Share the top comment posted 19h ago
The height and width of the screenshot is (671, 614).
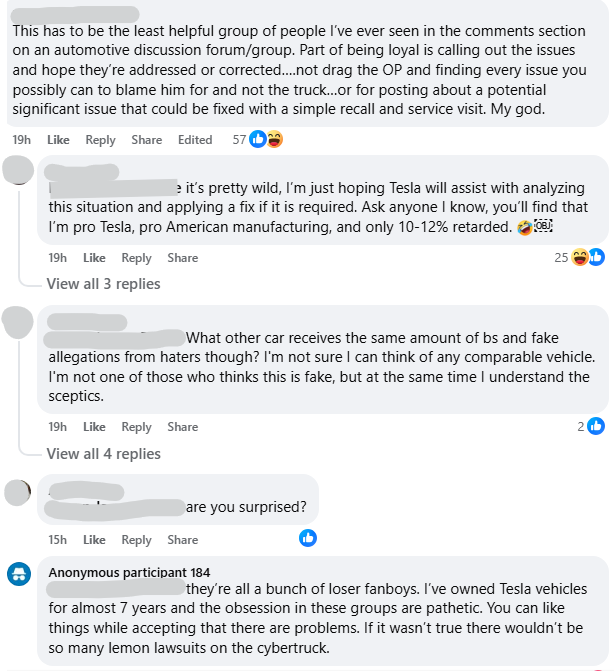coord(146,140)
